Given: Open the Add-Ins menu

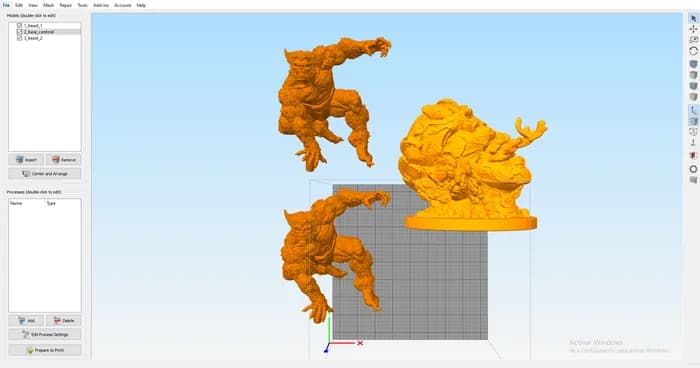Looking at the screenshot, I should 101,5.
